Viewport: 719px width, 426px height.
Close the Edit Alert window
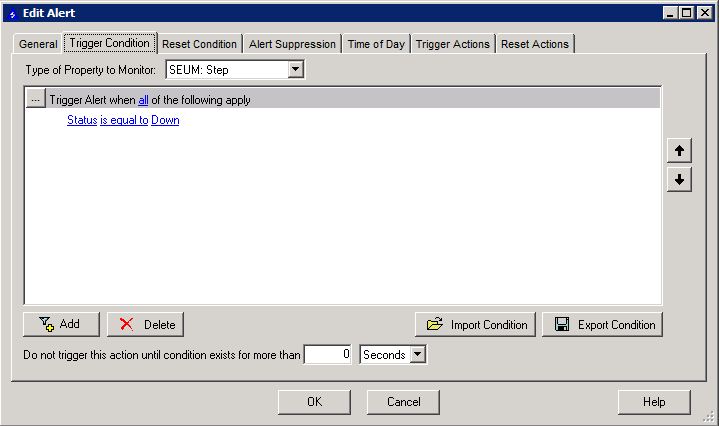(x=704, y=13)
